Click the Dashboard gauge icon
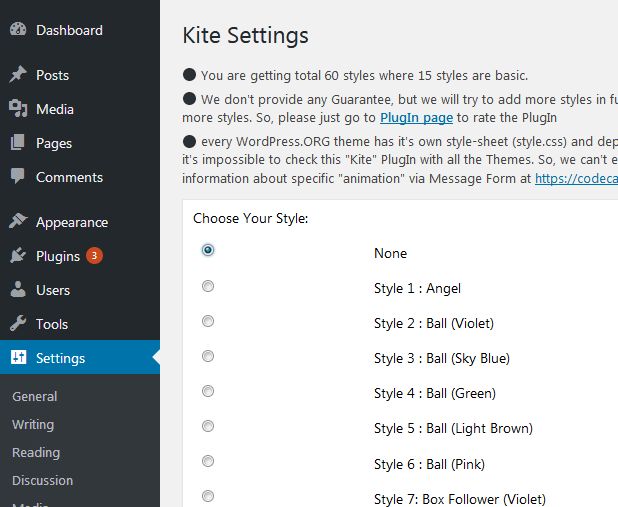 tap(18, 30)
